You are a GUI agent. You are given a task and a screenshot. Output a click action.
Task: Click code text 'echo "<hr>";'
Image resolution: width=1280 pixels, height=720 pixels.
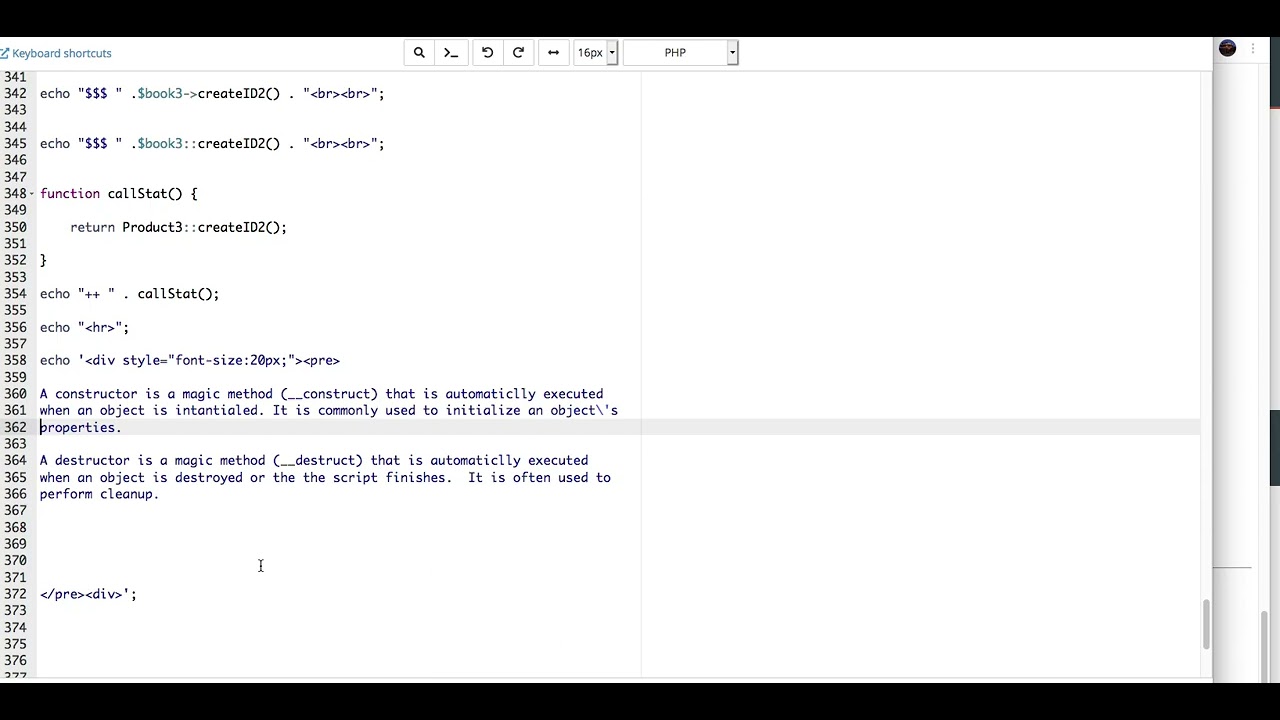84,327
